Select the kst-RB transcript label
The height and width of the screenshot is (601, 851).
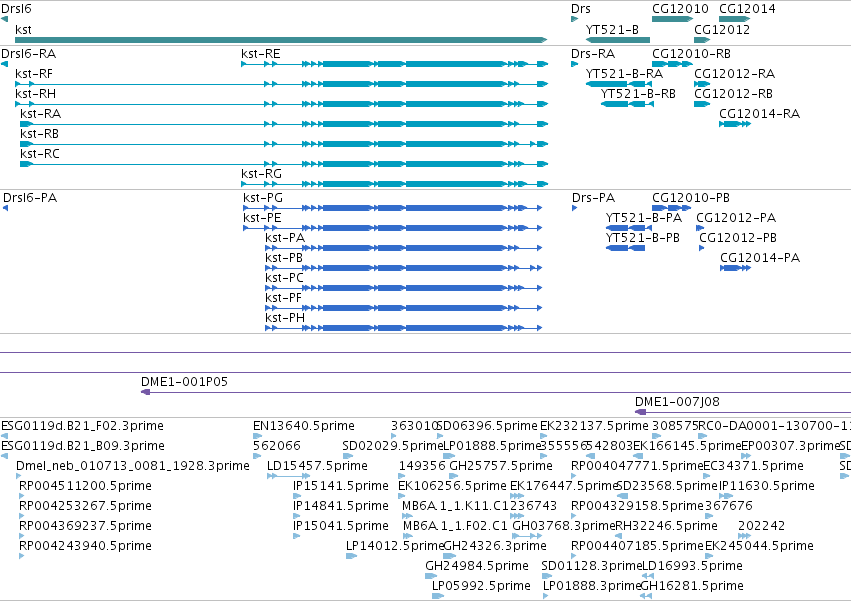pyautogui.click(x=40, y=134)
